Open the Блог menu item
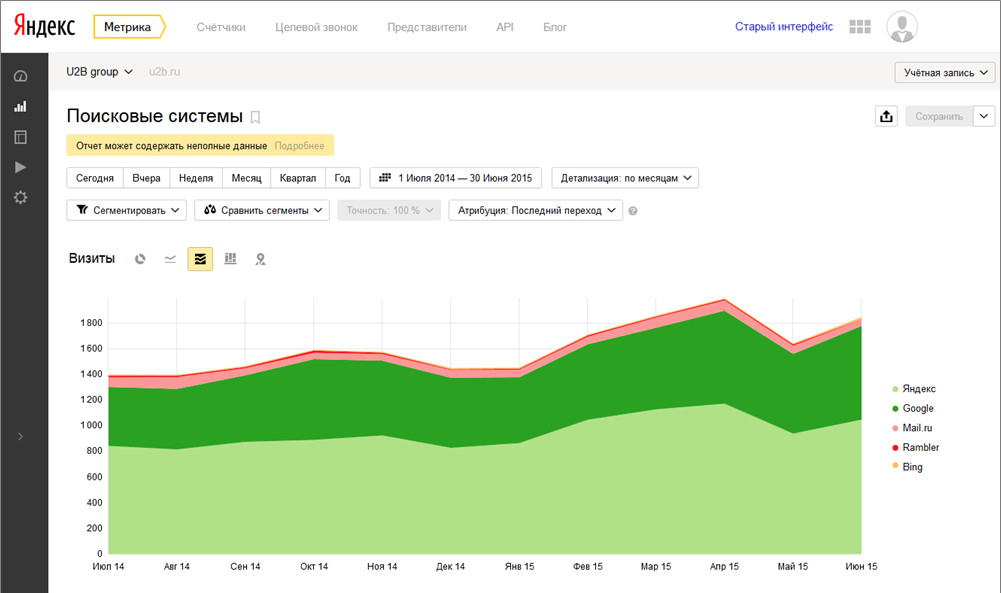 [555, 27]
